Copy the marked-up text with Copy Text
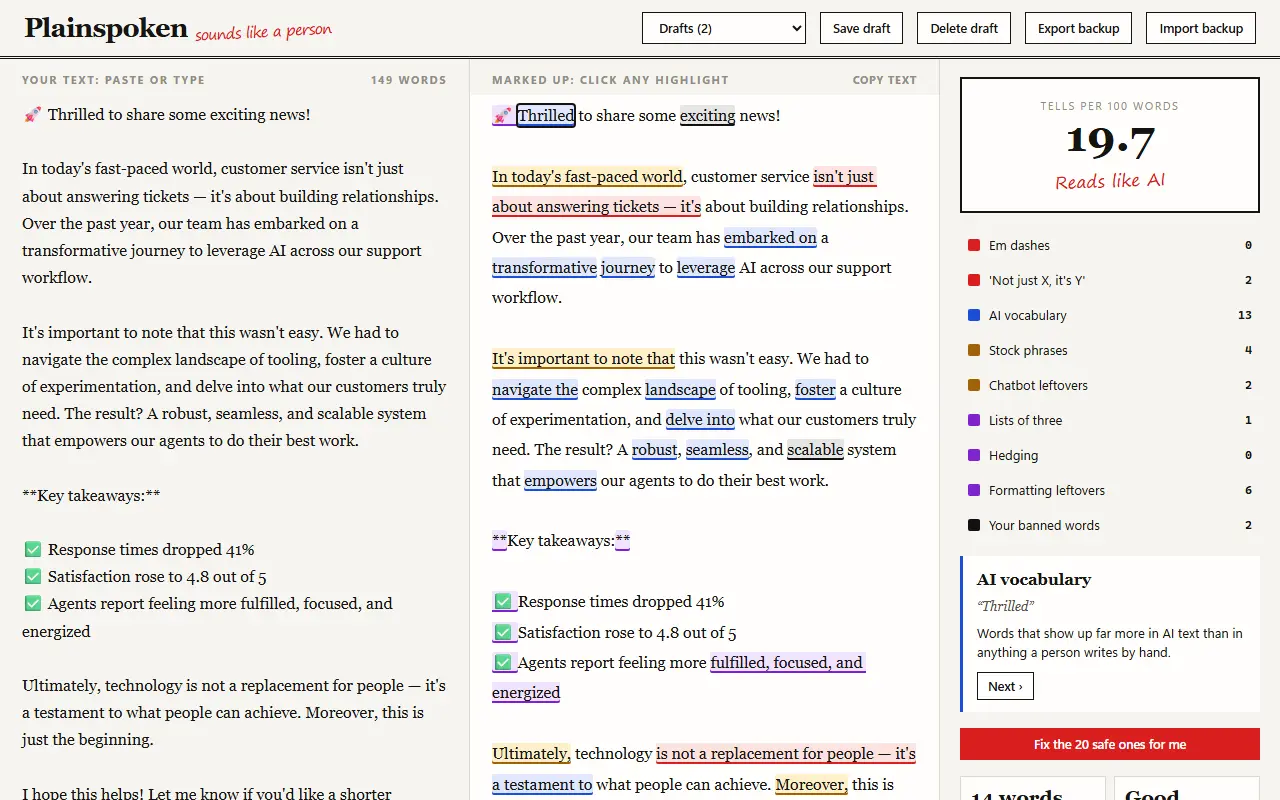This screenshot has height=800, width=1280. (884, 80)
